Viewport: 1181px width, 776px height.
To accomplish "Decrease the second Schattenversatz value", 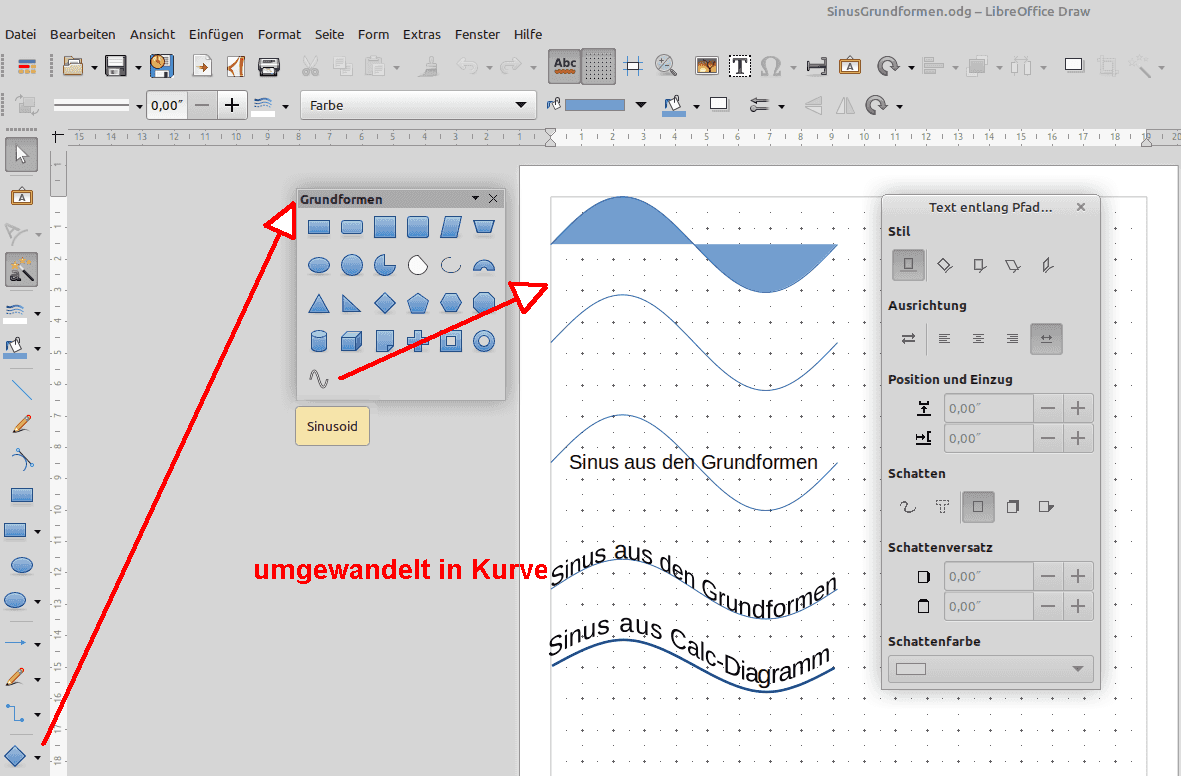I will pyautogui.click(x=1048, y=606).
